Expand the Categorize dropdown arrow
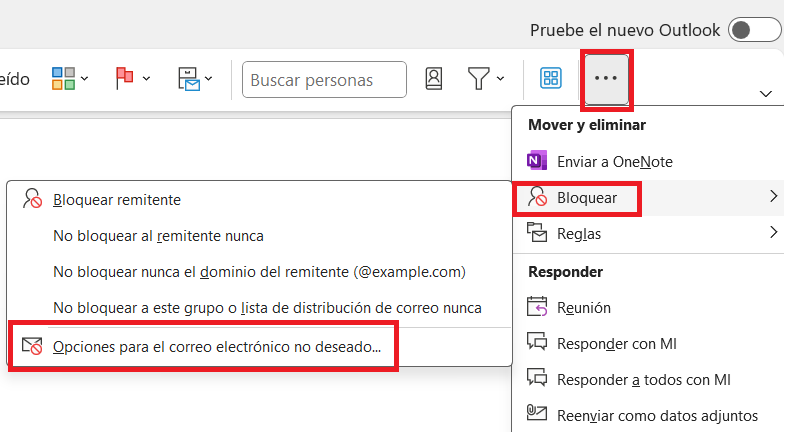Image resolution: width=786 pixels, height=432 pixels. [85, 79]
